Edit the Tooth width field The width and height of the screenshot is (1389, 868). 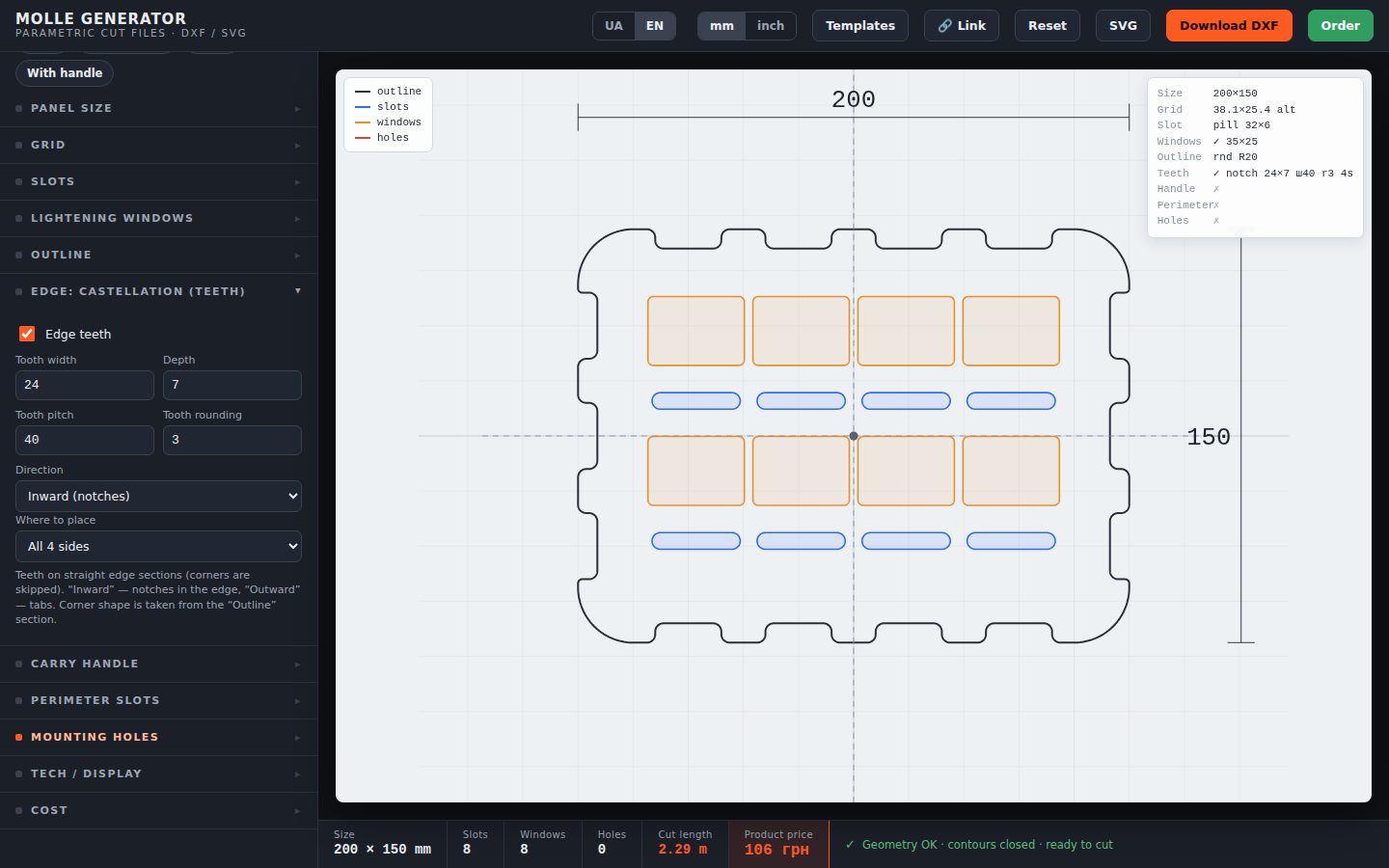pos(85,385)
